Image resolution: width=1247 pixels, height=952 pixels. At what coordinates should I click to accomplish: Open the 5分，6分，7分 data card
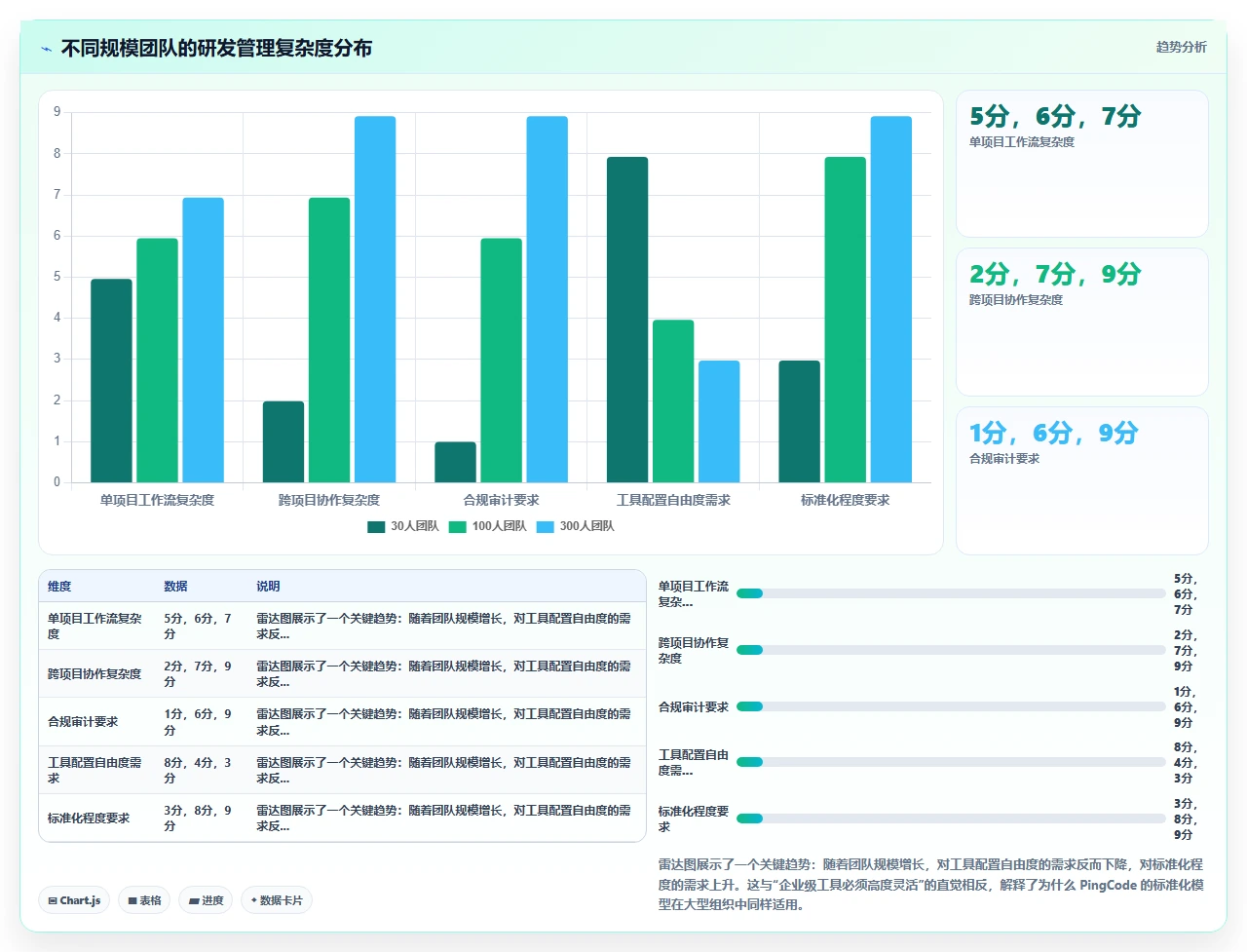tap(1082, 164)
